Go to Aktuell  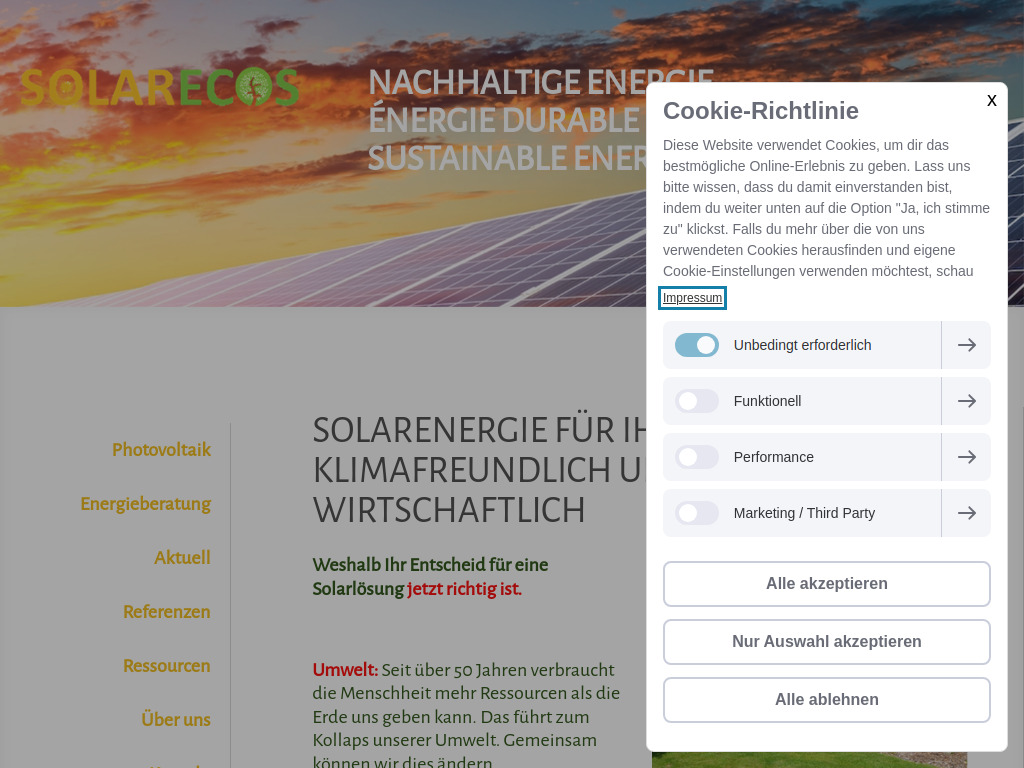pyautogui.click(x=182, y=557)
